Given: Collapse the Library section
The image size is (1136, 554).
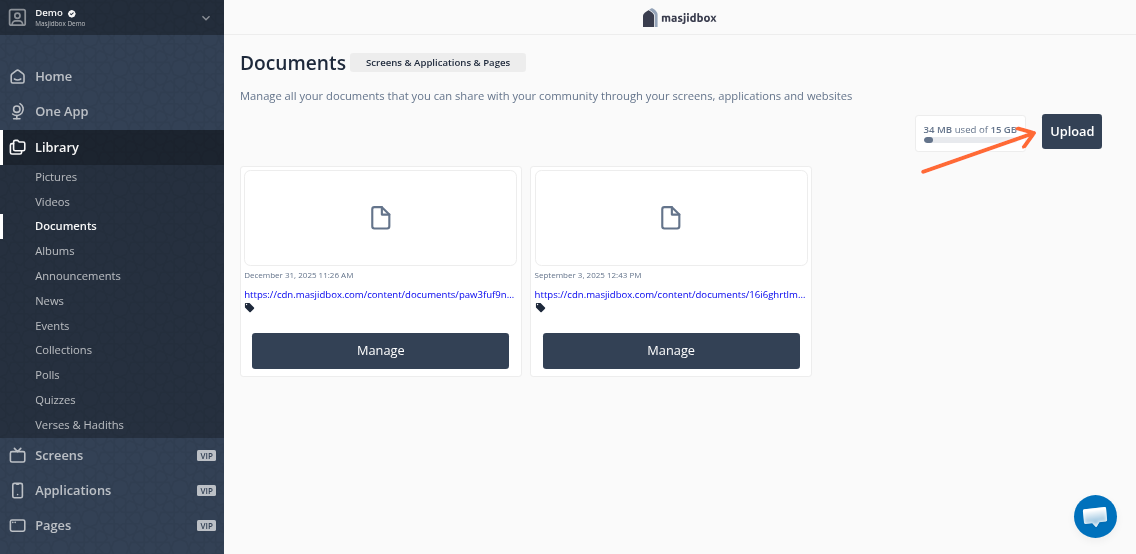Looking at the screenshot, I should pos(112,147).
